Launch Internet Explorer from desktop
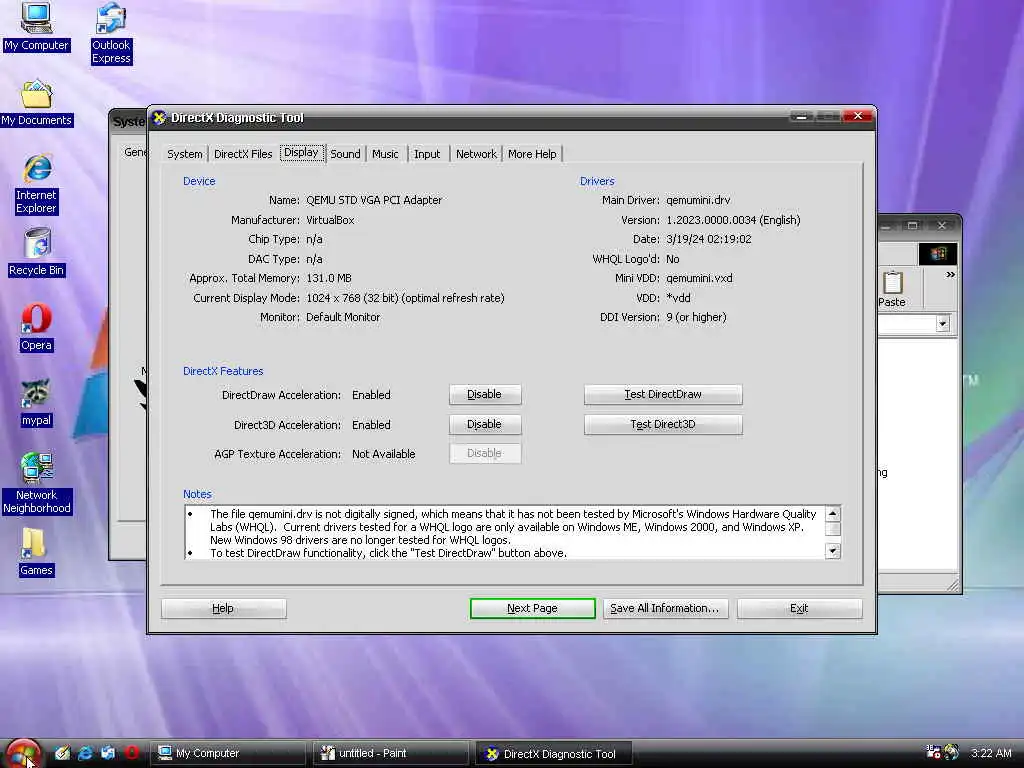Screen dimensions: 1024x768 point(37,185)
